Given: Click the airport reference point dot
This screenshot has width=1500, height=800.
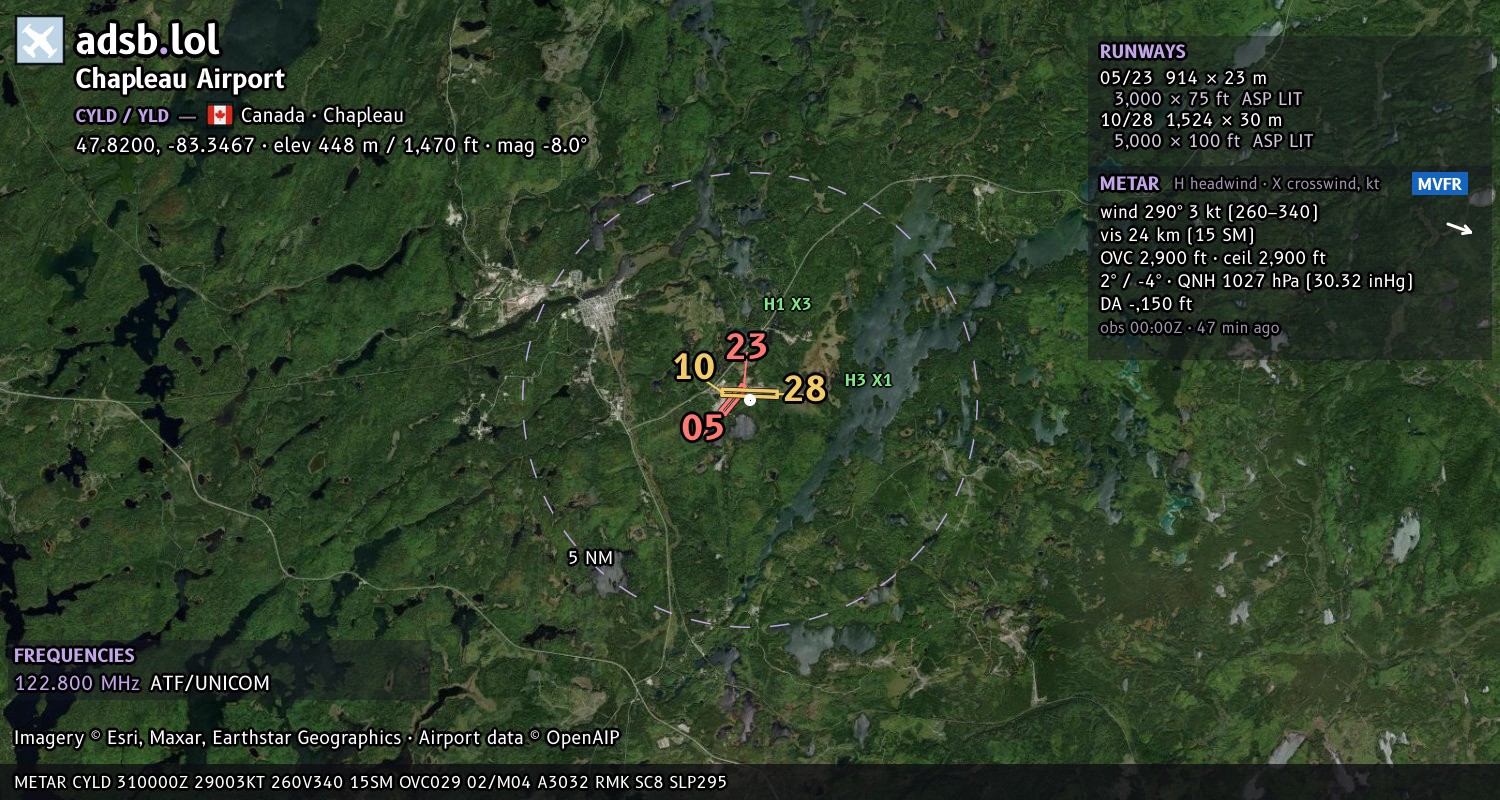Looking at the screenshot, I should [x=750, y=399].
